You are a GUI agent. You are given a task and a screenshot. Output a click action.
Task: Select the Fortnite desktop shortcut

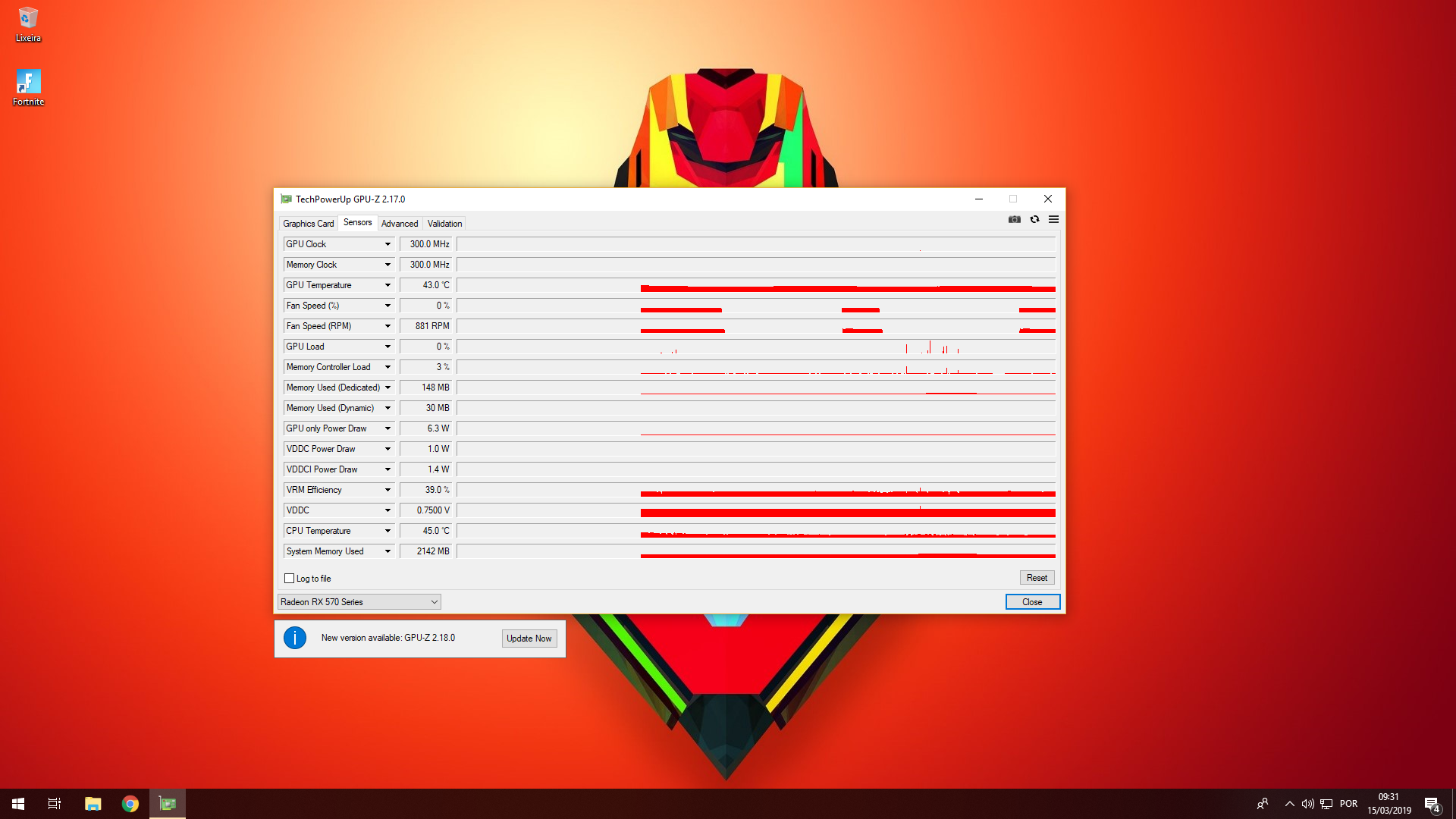pos(28,88)
